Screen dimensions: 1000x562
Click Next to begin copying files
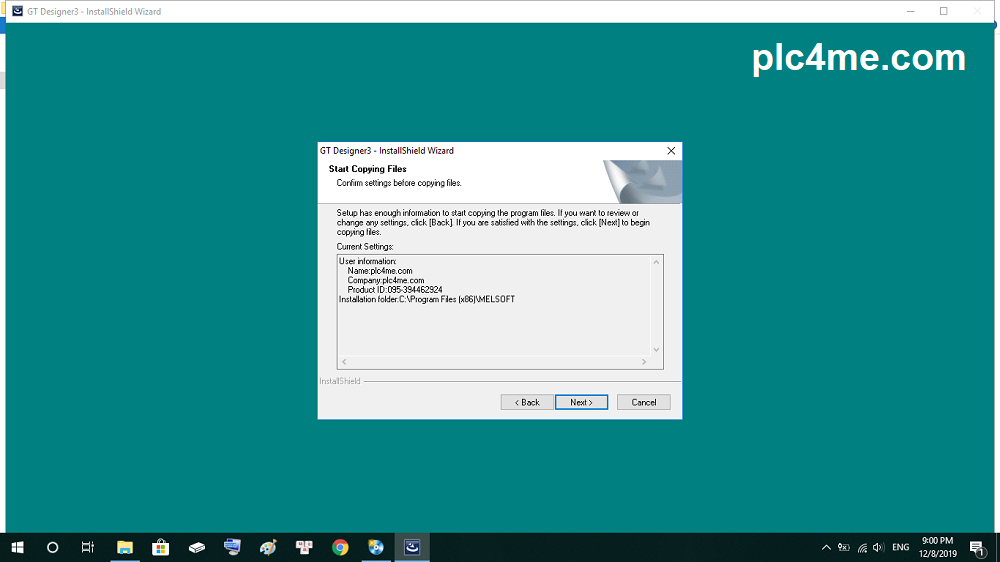coord(581,402)
